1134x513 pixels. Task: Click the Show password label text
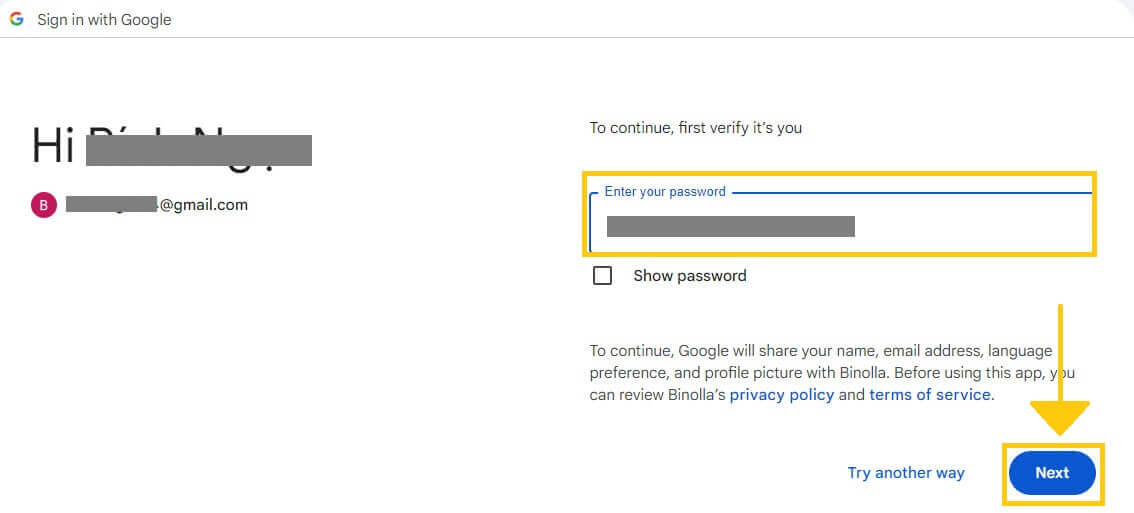(x=689, y=276)
